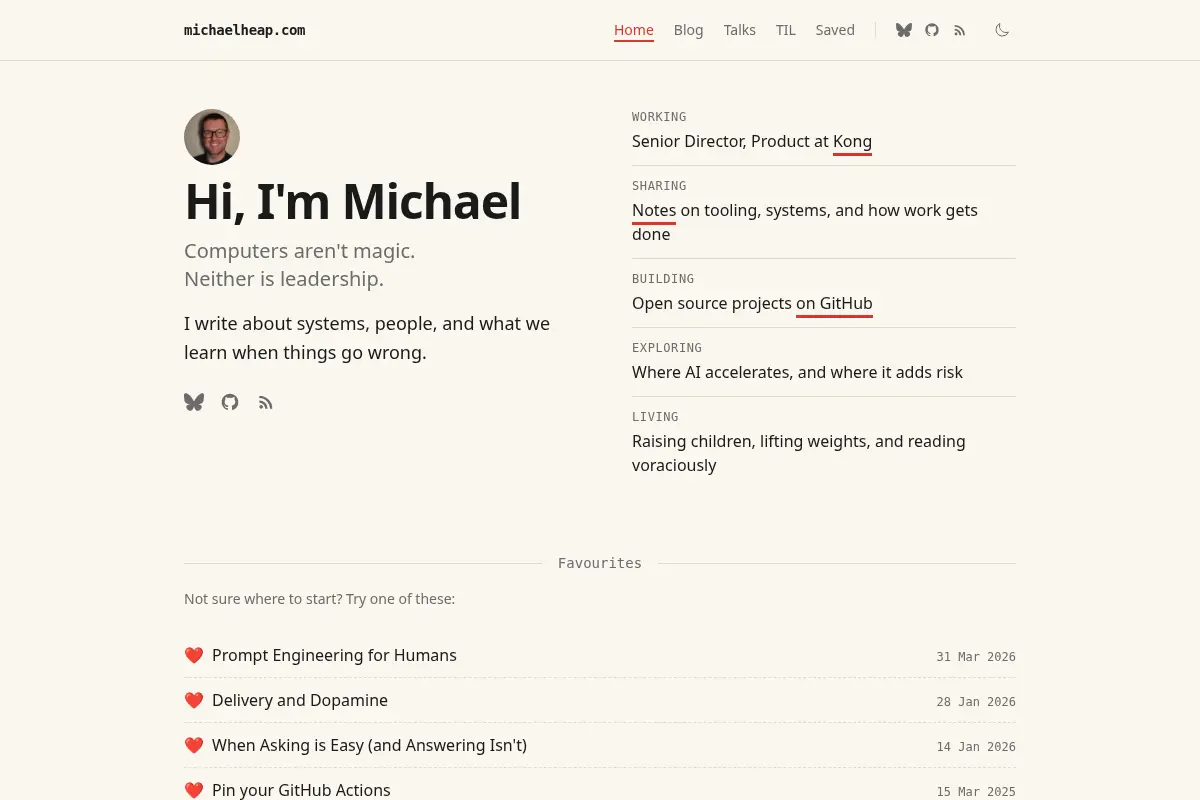Go to the Home nav item
The width and height of the screenshot is (1200, 800).
pos(634,30)
